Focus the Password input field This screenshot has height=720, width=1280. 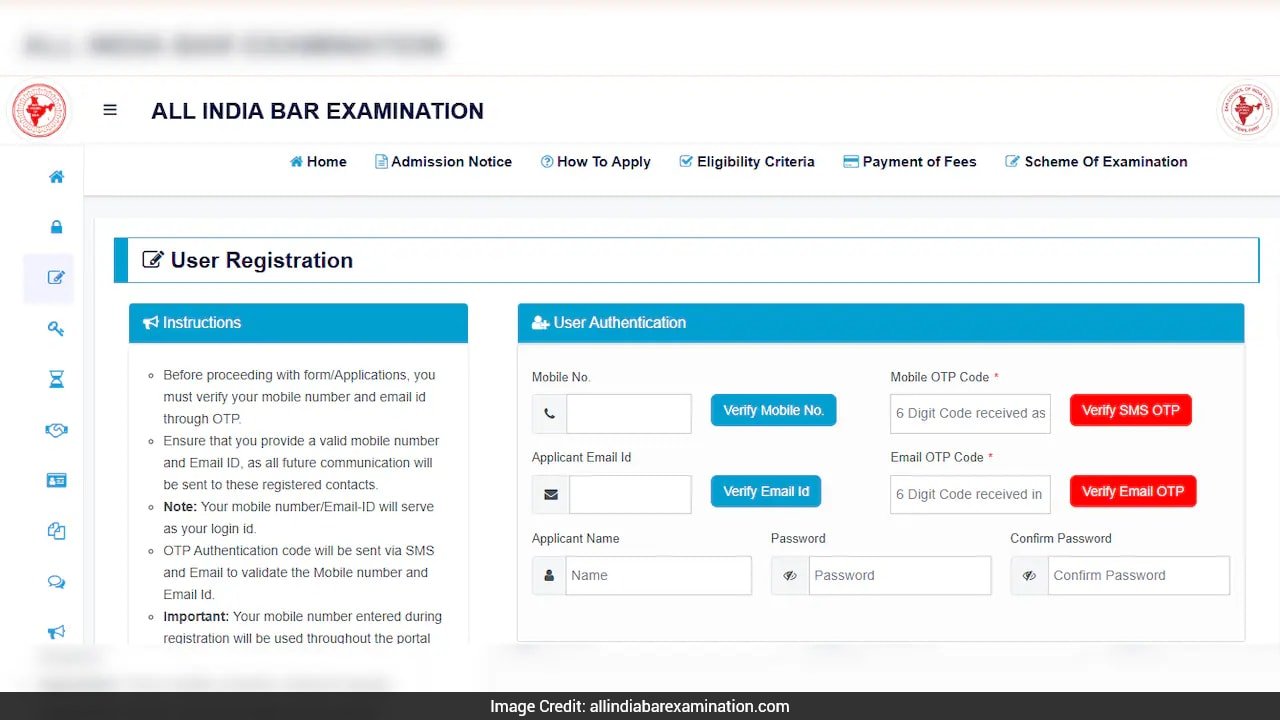pyautogui.click(x=900, y=576)
